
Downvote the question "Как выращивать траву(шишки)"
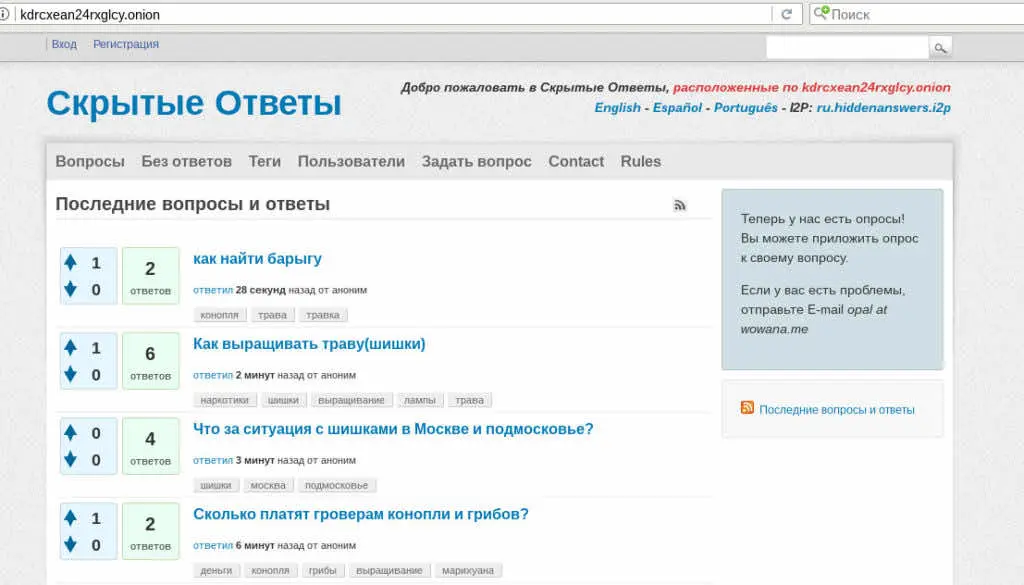[x=69, y=374]
